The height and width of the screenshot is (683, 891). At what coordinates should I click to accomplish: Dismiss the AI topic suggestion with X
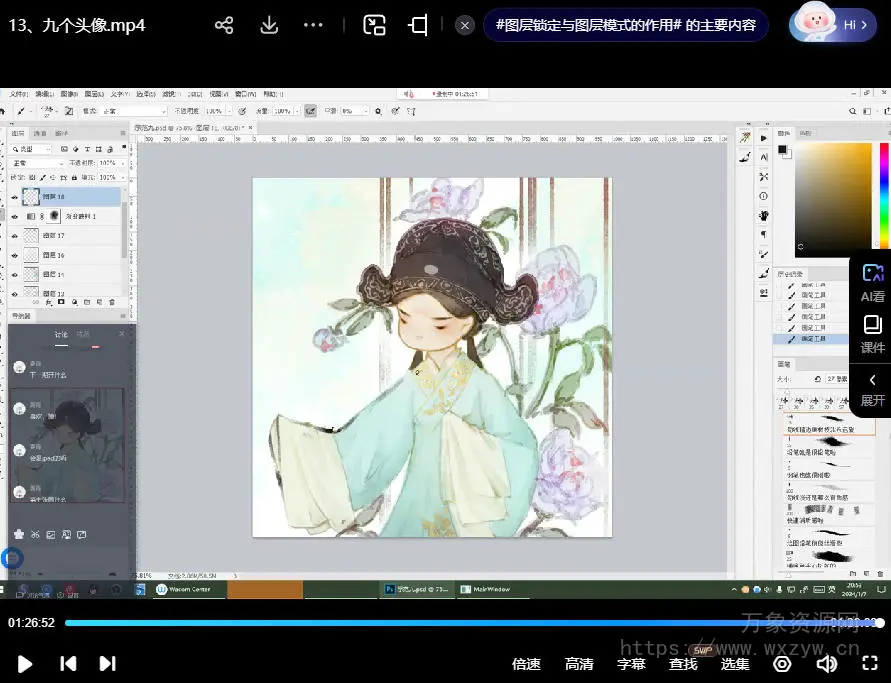465,25
